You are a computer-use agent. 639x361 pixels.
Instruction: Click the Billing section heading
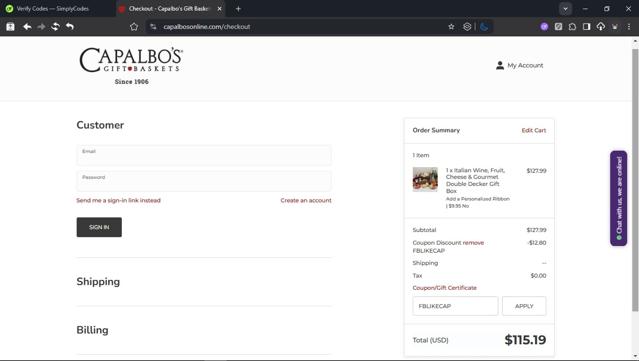pyautogui.click(x=93, y=330)
